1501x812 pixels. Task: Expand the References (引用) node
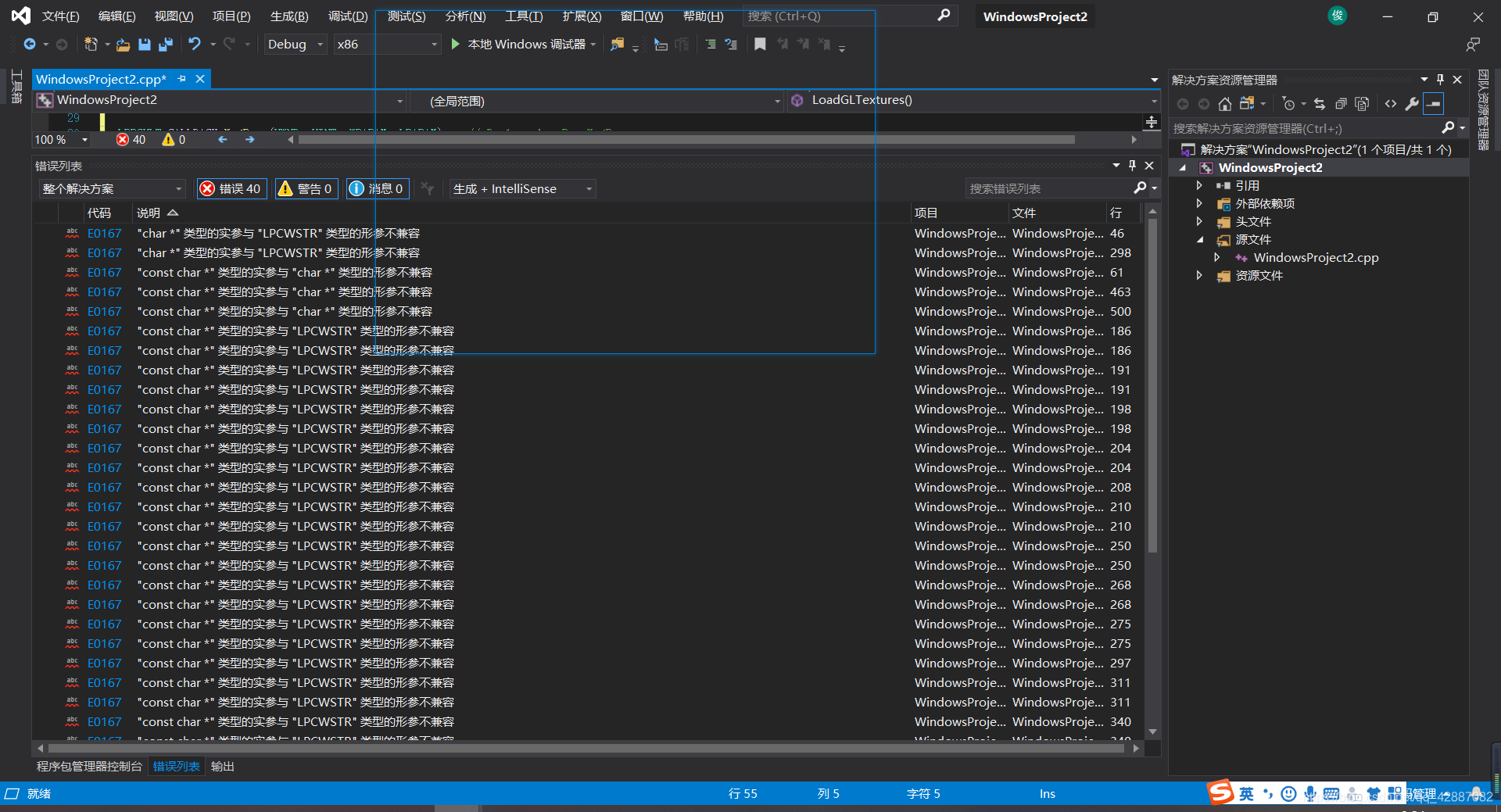tap(1198, 186)
